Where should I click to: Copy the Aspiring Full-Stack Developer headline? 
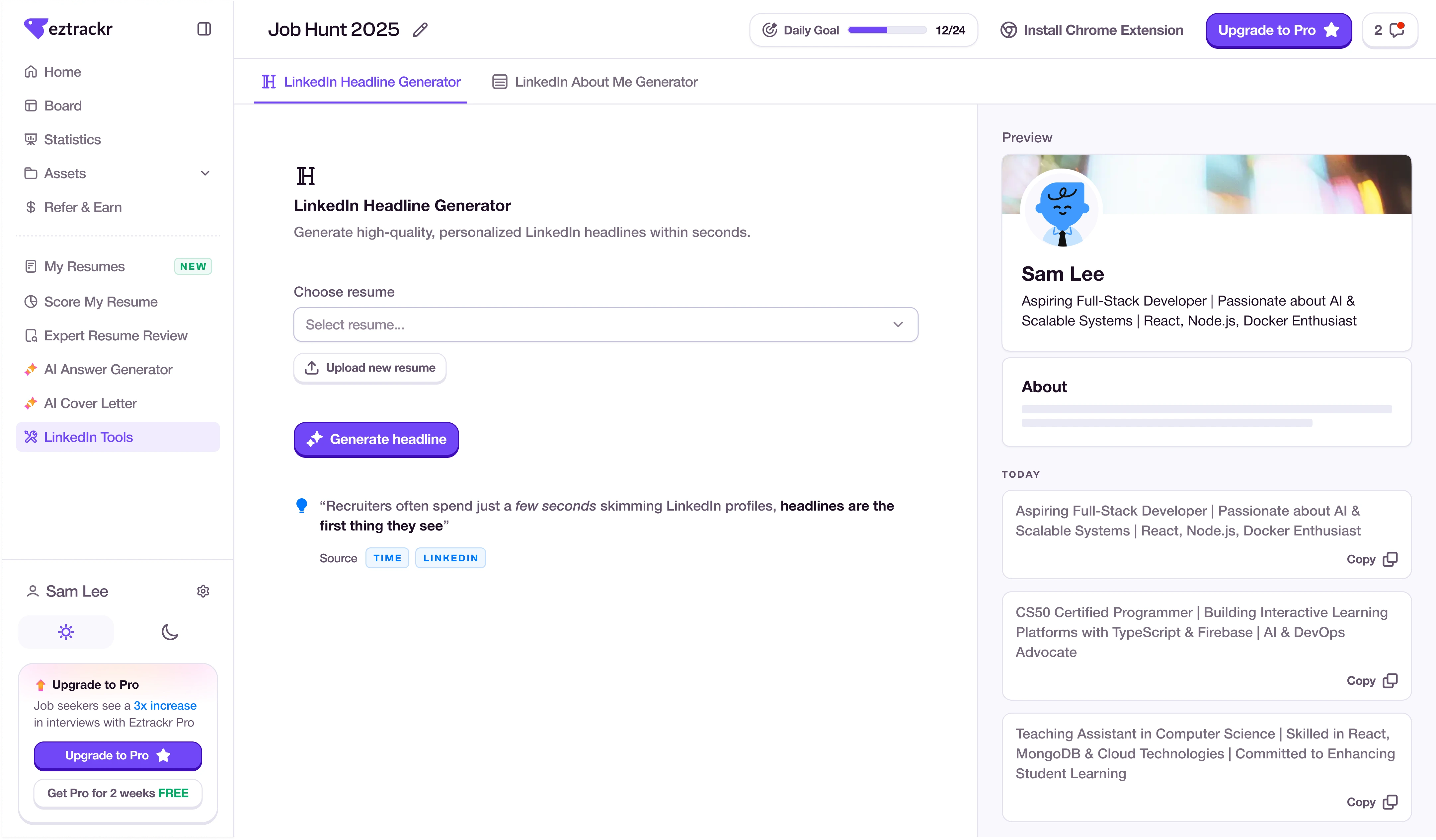click(1372, 559)
